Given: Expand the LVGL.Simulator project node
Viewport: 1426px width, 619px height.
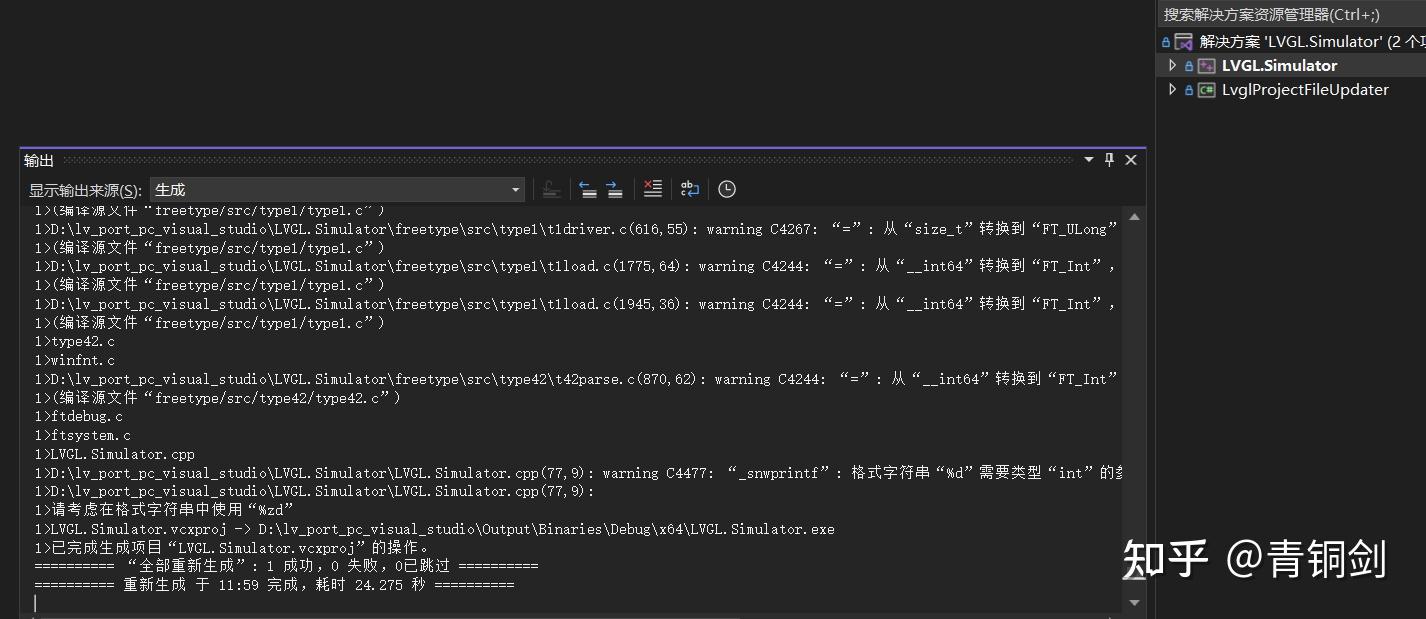Looking at the screenshot, I should coord(1172,65).
